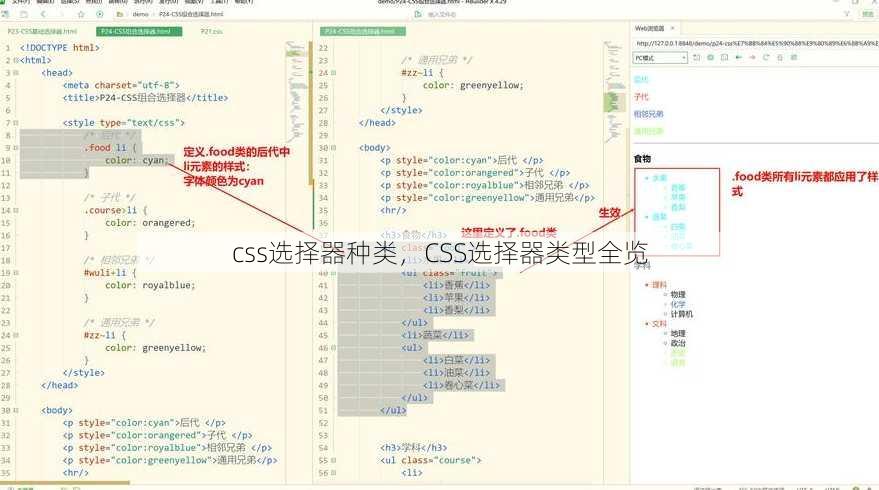Click the new file icon in top toolbar
Image resolution: width=879 pixels, height=490 pixels.
[x=5, y=14]
